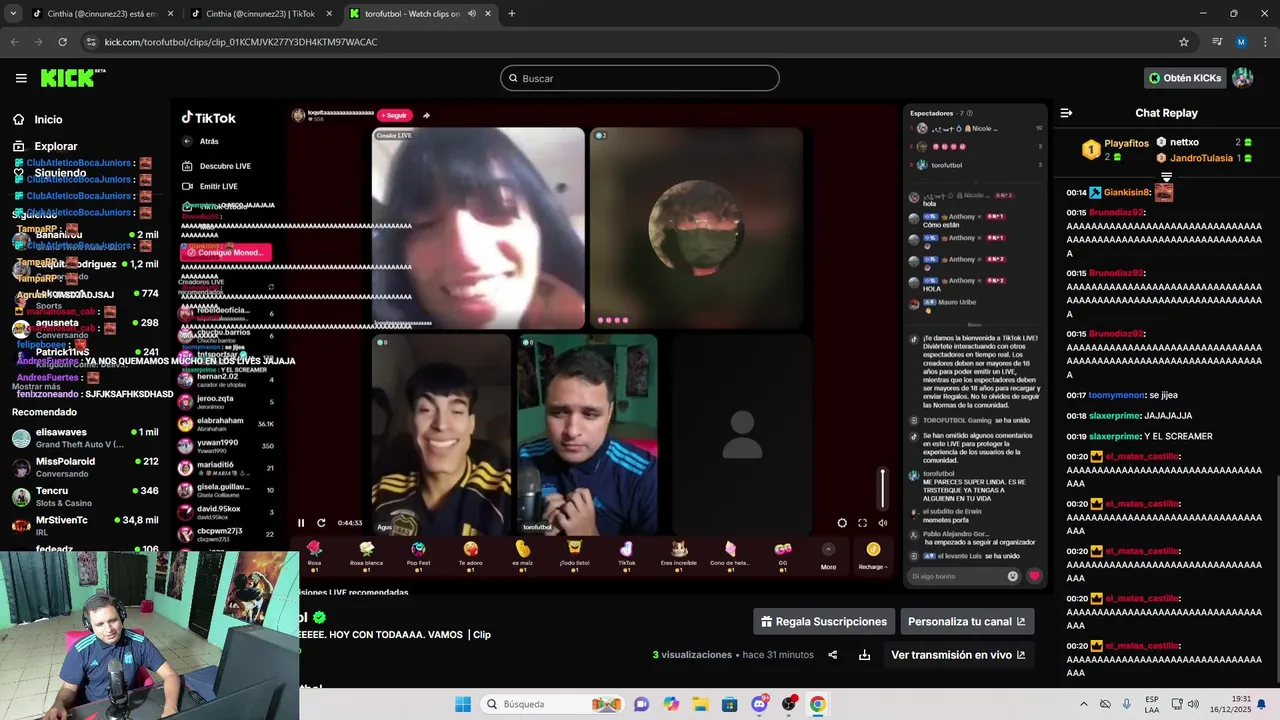The height and width of the screenshot is (720, 1280).
Task: Click username Giankisin8 in chat replay
Action: [1126, 192]
